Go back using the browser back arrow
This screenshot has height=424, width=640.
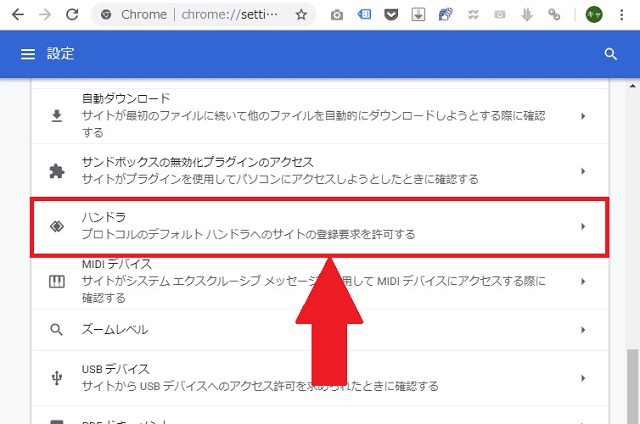coord(18,15)
